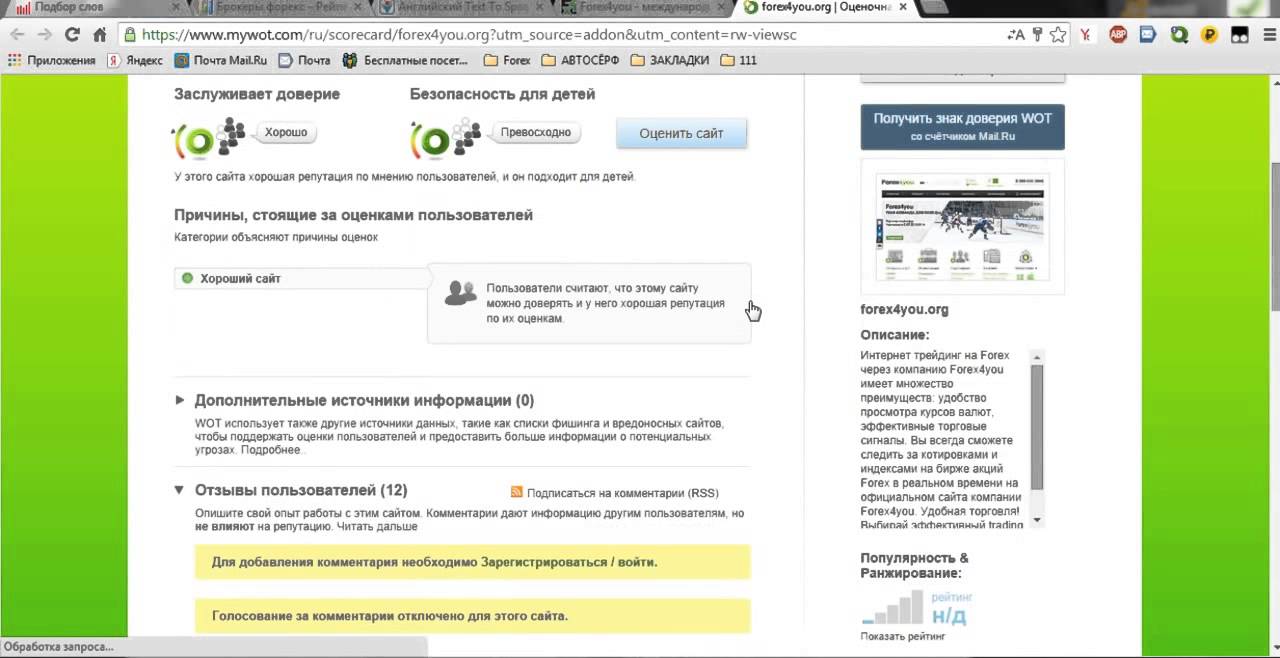1280x658 pixels.
Task: Click the Хорошо rating label
Action: (286, 132)
